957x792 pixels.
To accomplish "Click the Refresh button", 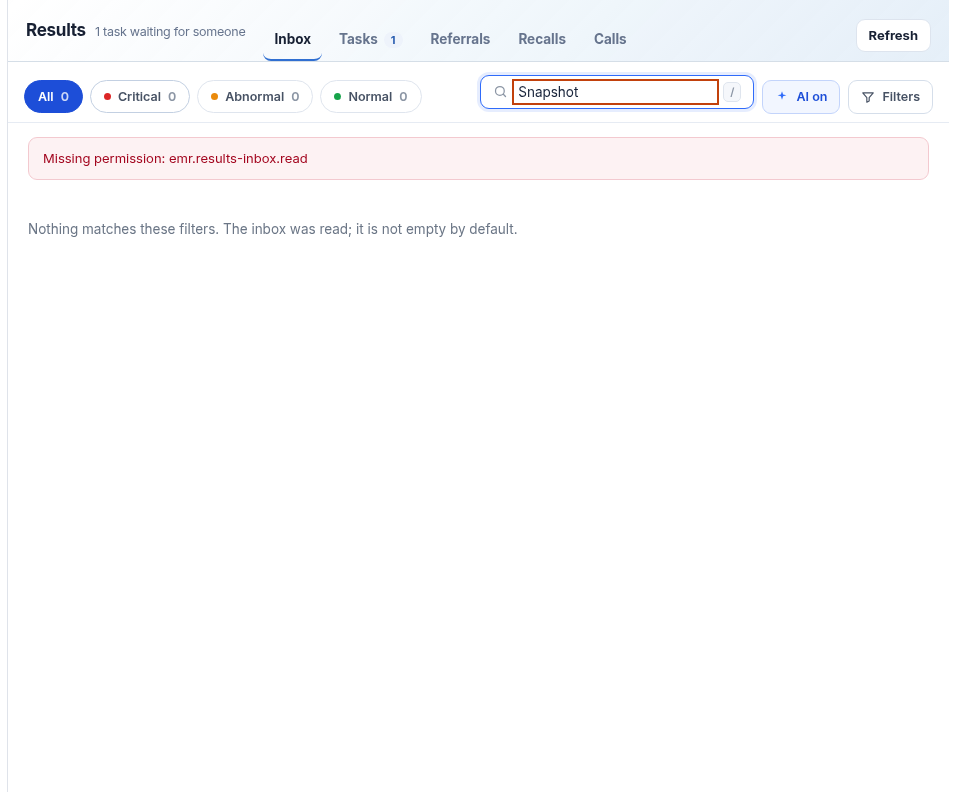I will (x=893, y=35).
